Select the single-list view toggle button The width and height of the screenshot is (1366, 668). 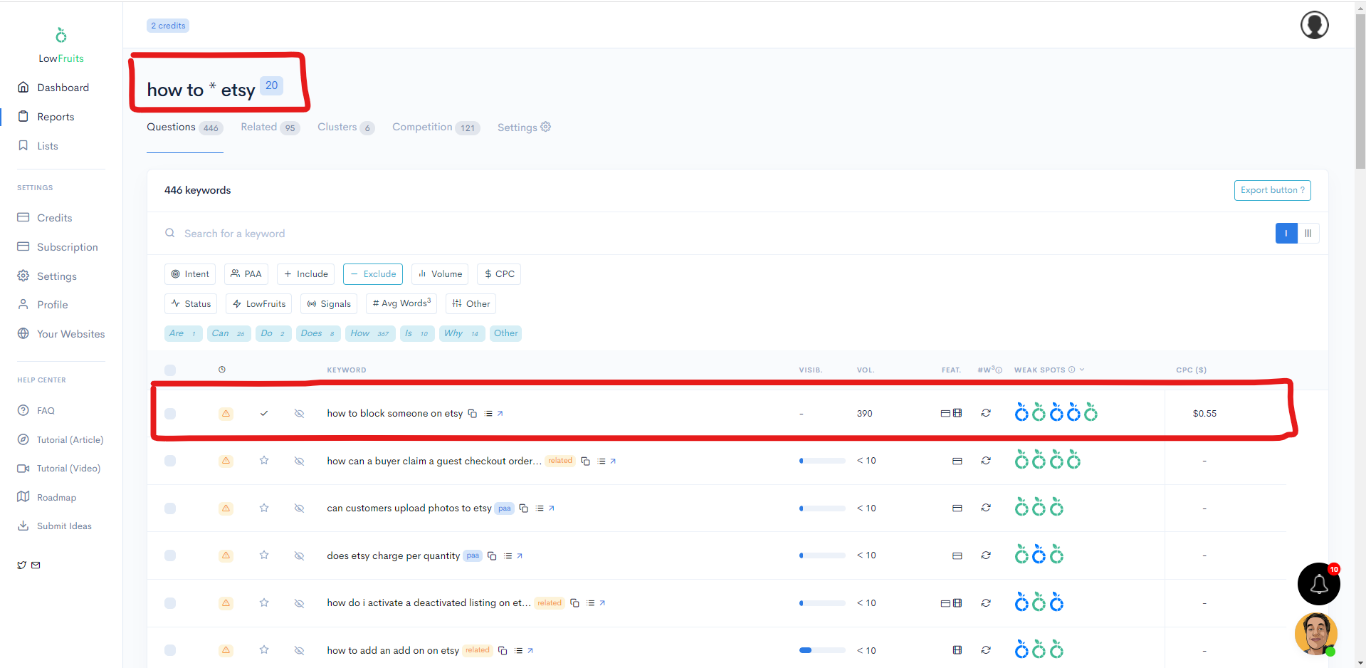pyautogui.click(x=1287, y=233)
